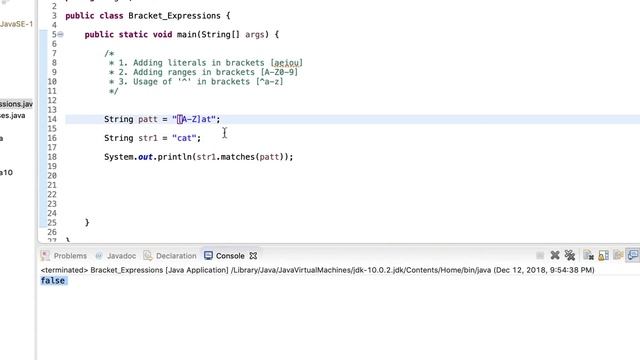
Task: Click line number 14 in the gutter
Action: pos(52,119)
